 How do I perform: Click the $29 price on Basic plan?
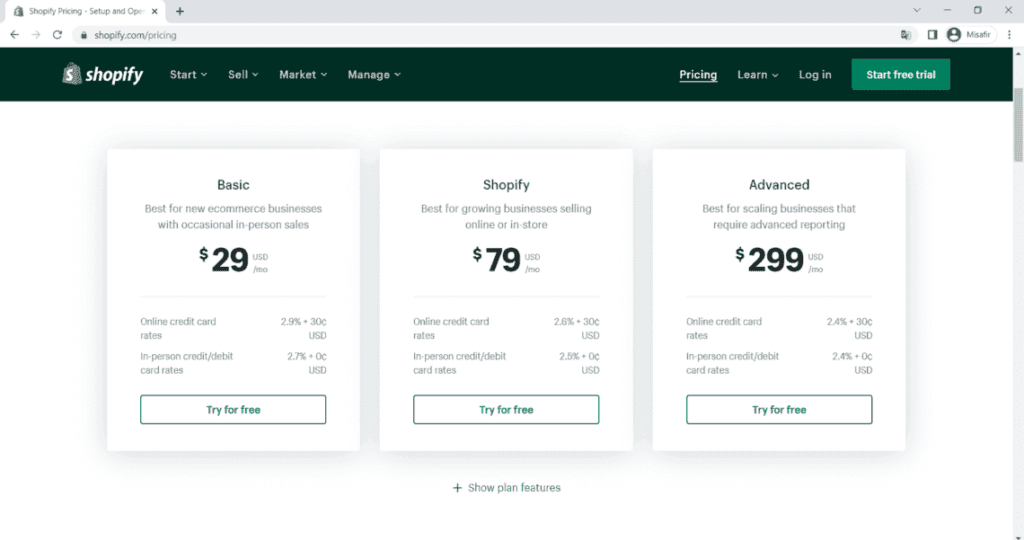pyautogui.click(x=233, y=260)
